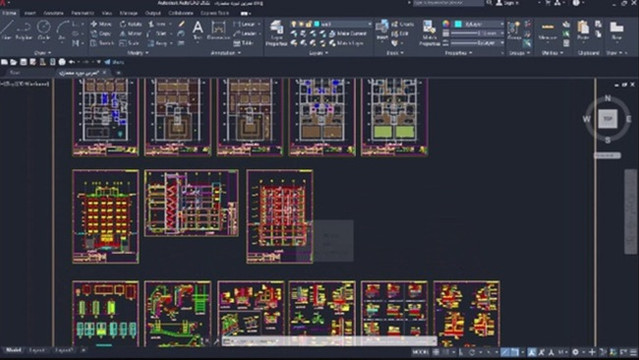Click the Share button in quick access toolbar
639x360 pixels.
pyautogui.click(x=115, y=62)
